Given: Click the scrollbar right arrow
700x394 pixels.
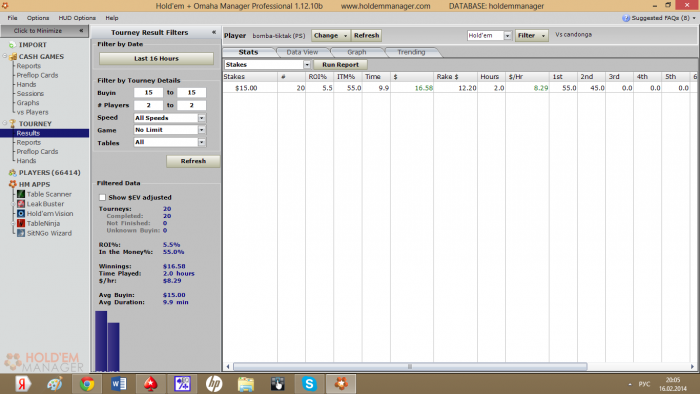Looking at the screenshot, I should [x=692, y=367].
